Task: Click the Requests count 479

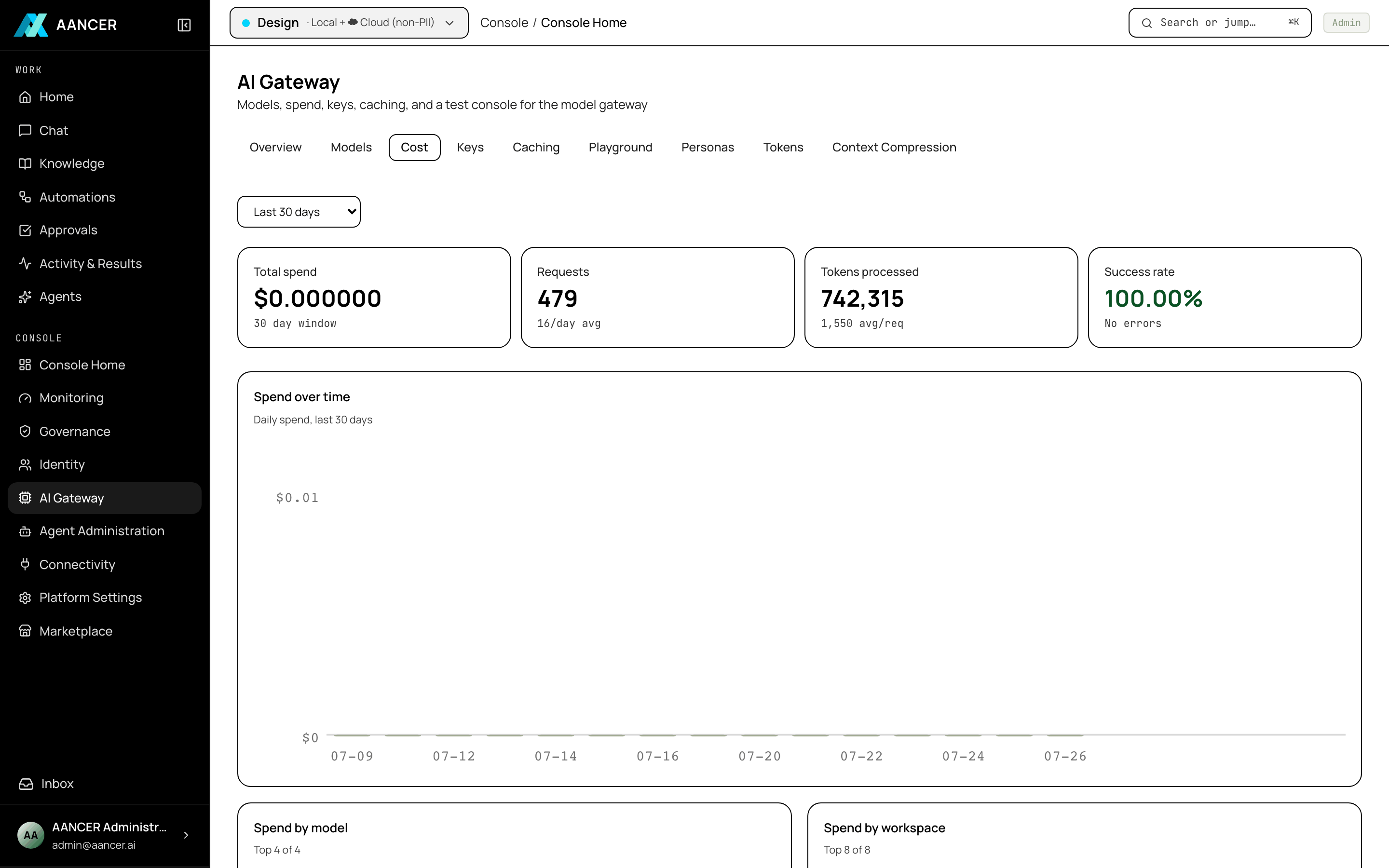Action: 558,298
